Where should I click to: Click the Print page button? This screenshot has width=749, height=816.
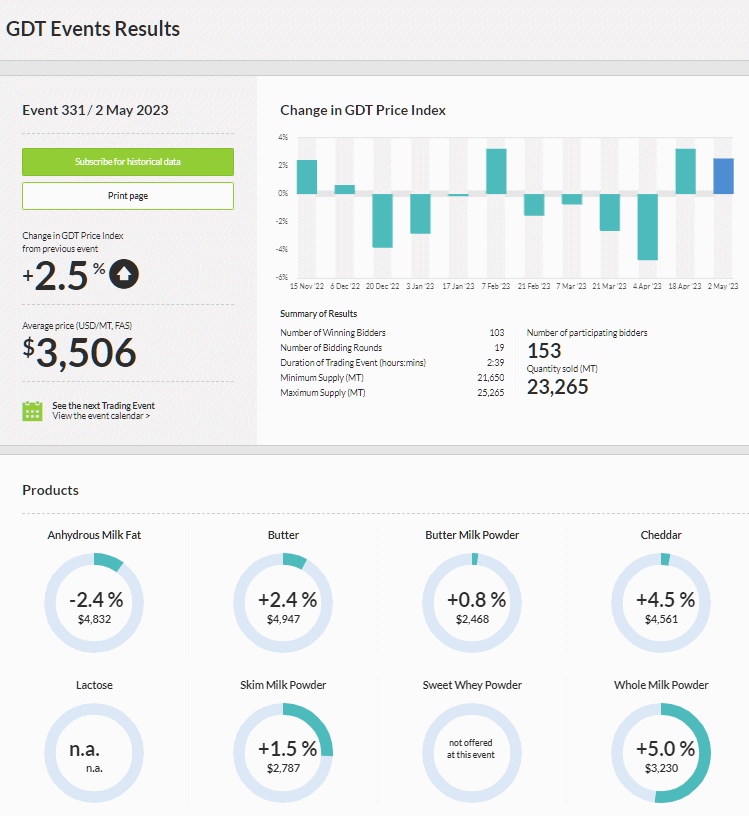tap(128, 196)
